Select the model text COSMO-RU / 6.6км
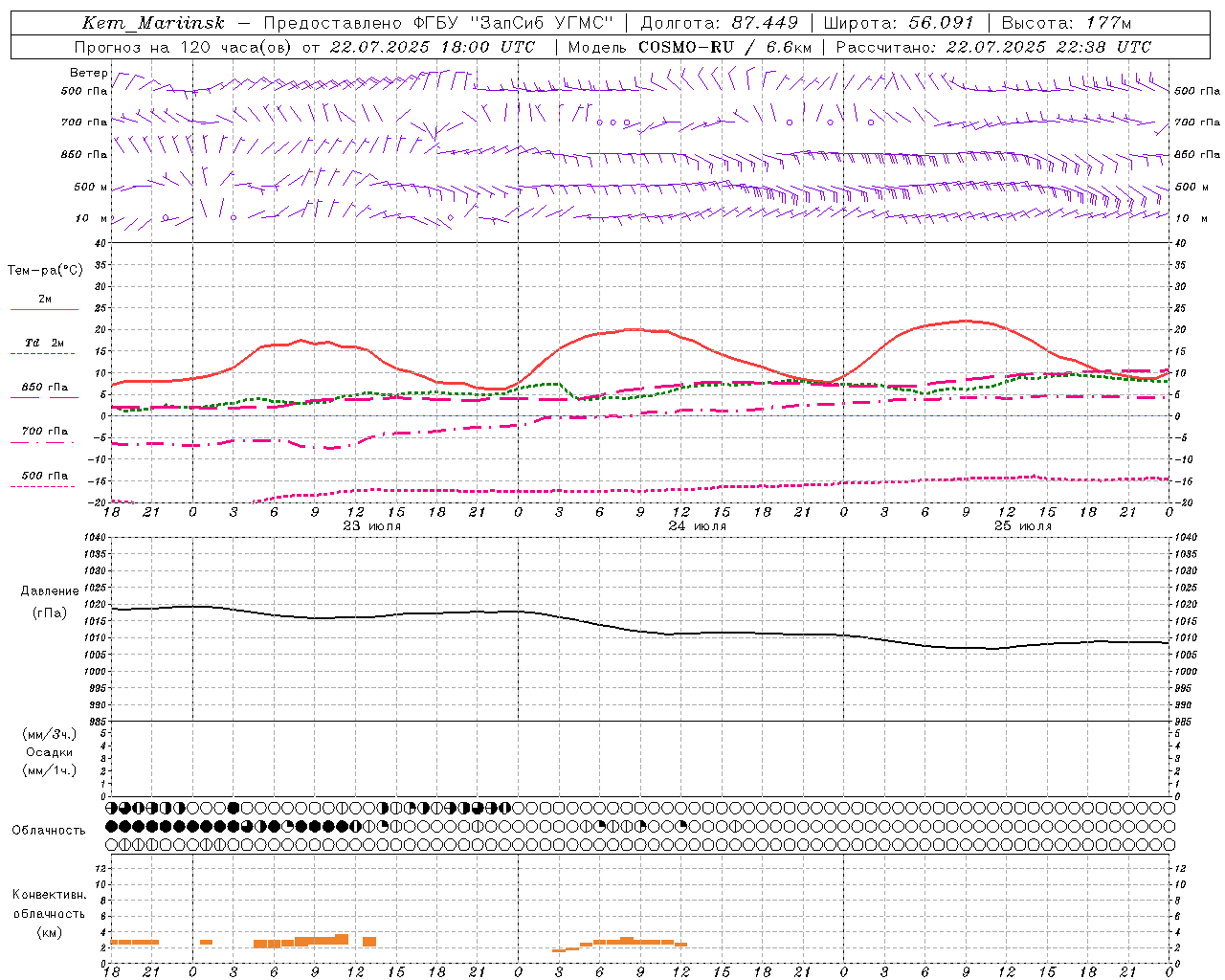 click(725, 47)
